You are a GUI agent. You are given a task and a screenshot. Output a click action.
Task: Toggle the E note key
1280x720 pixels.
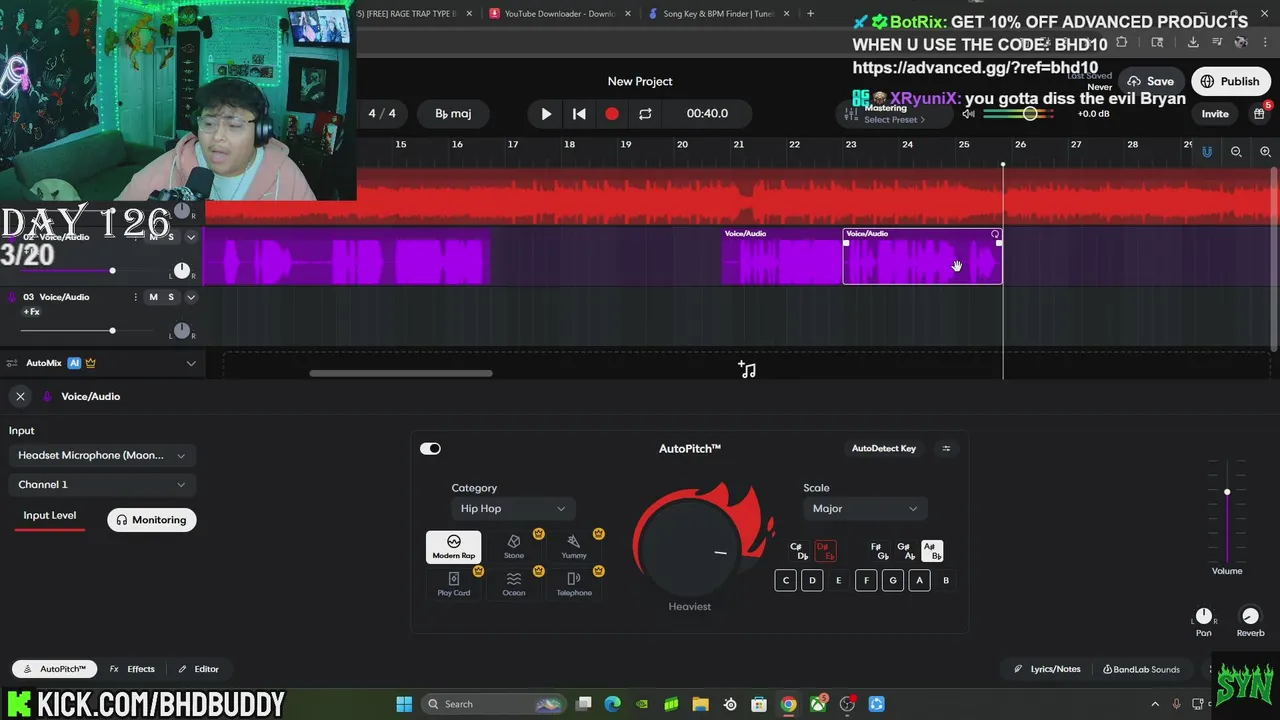click(838, 580)
